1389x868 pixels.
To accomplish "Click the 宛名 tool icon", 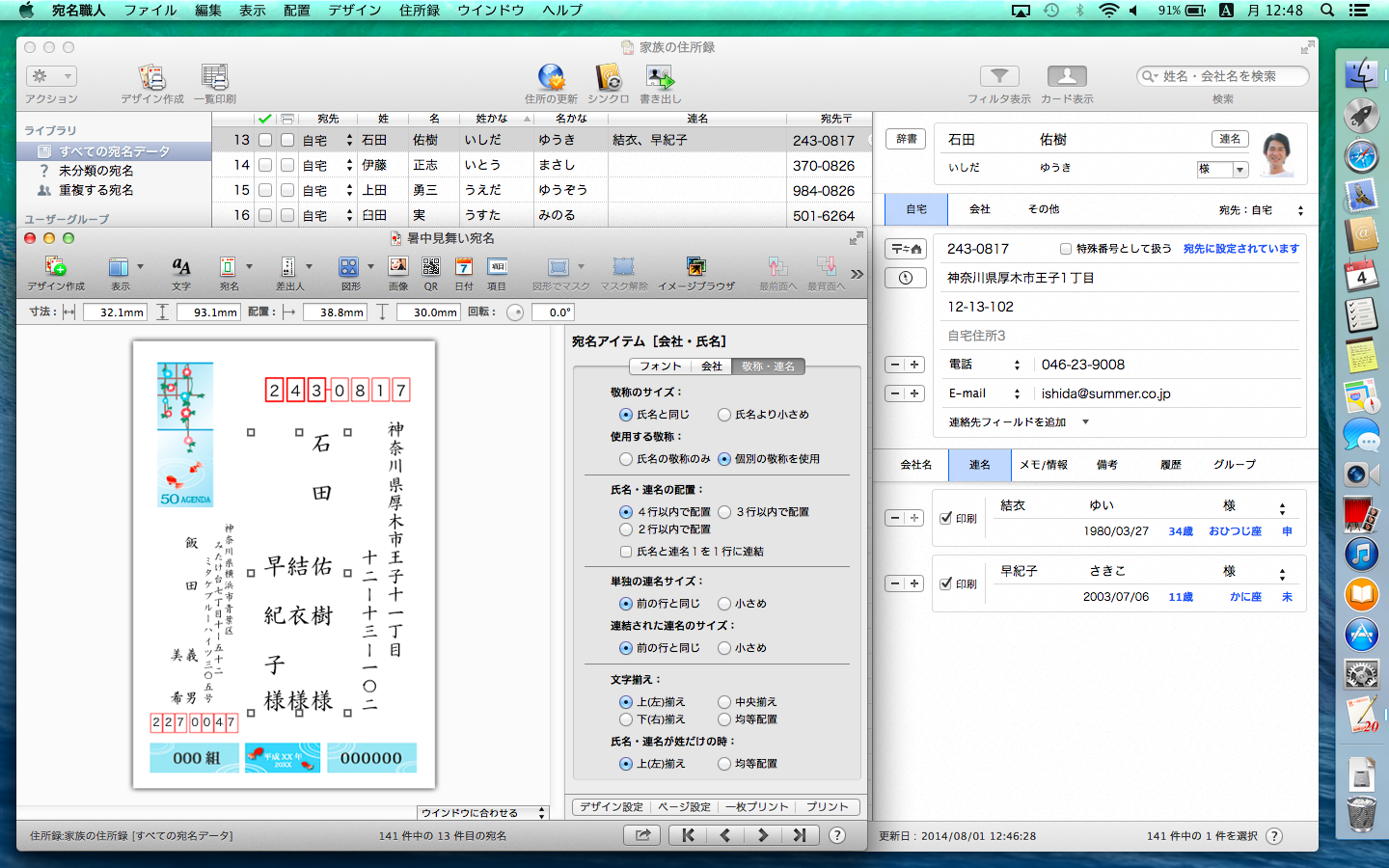I will (x=228, y=267).
